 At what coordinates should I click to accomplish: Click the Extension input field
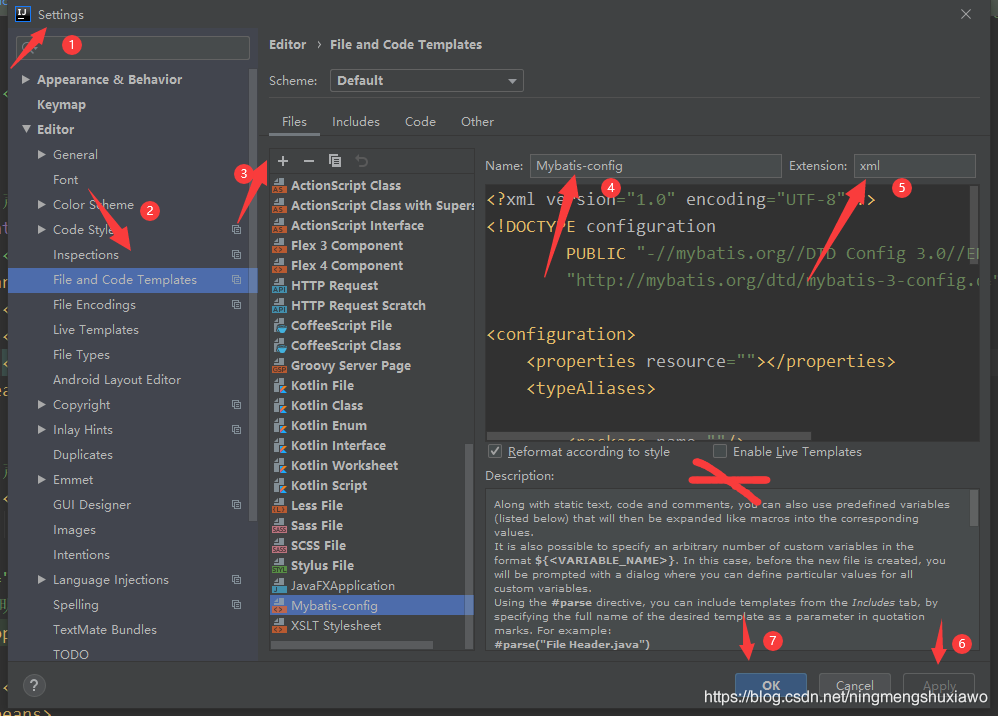pos(914,166)
